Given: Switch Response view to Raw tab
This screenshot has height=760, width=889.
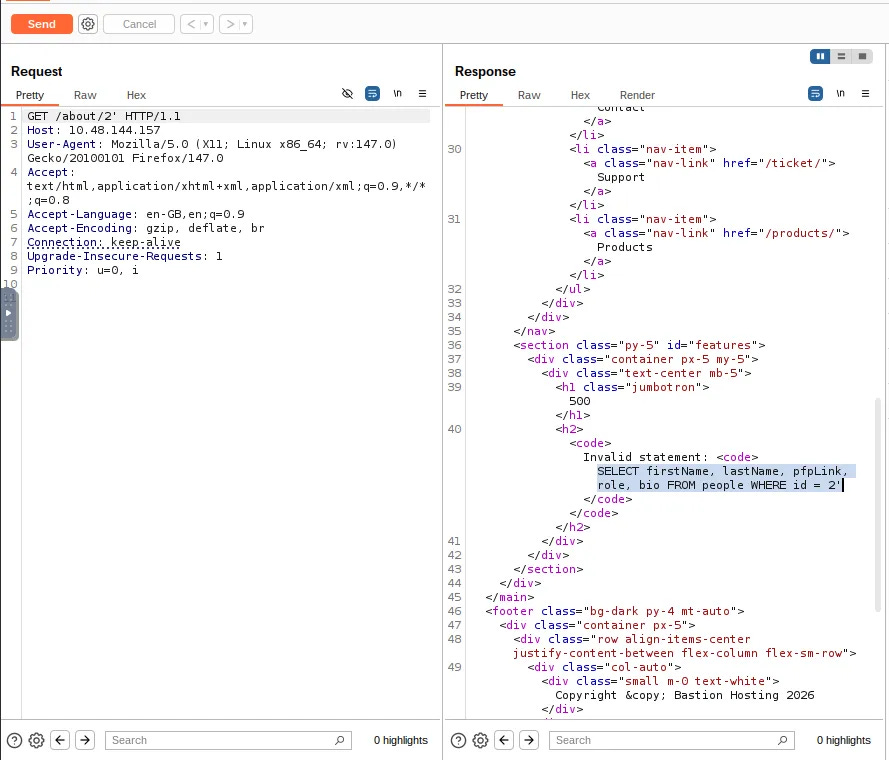Looking at the screenshot, I should click(x=529, y=95).
